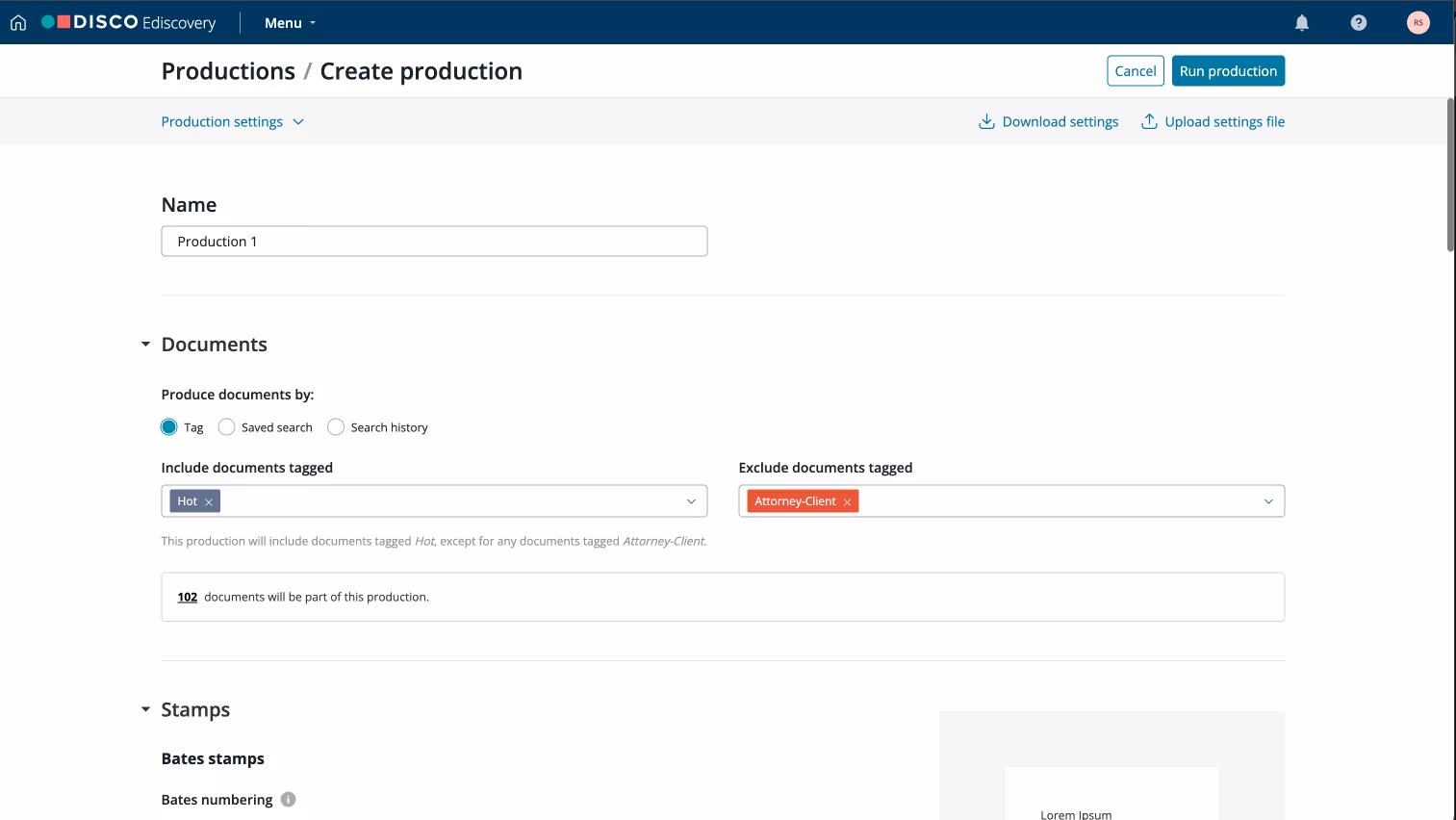Click the Create production title

coord(421,71)
